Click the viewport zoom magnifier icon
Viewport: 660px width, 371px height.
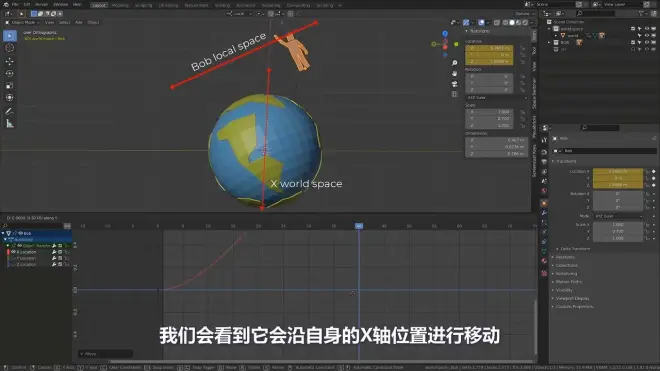click(x=455, y=63)
